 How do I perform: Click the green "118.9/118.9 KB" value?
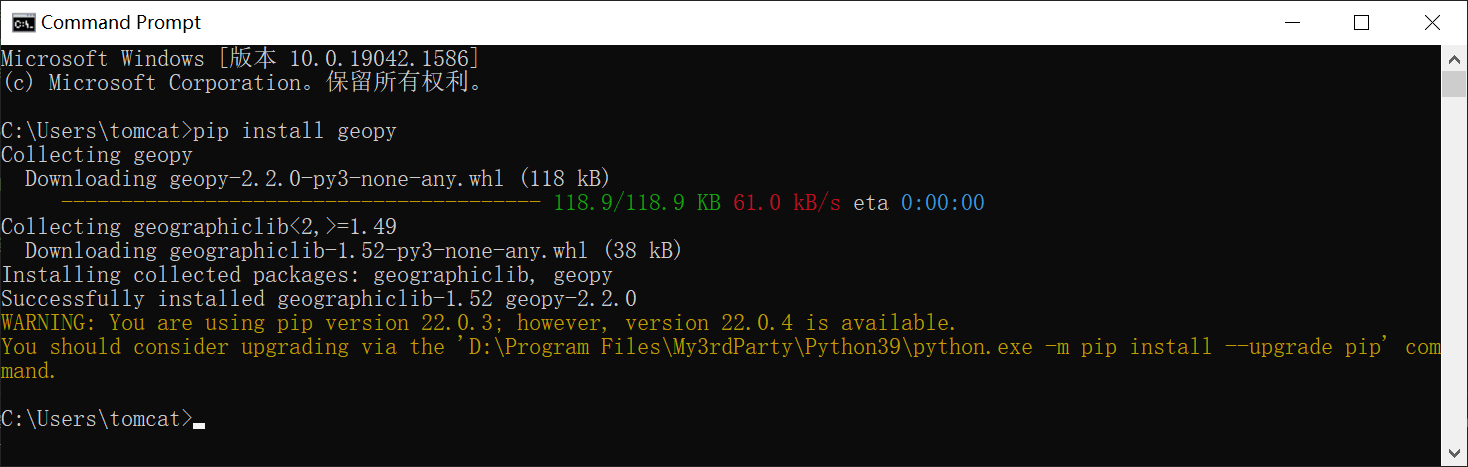click(637, 203)
